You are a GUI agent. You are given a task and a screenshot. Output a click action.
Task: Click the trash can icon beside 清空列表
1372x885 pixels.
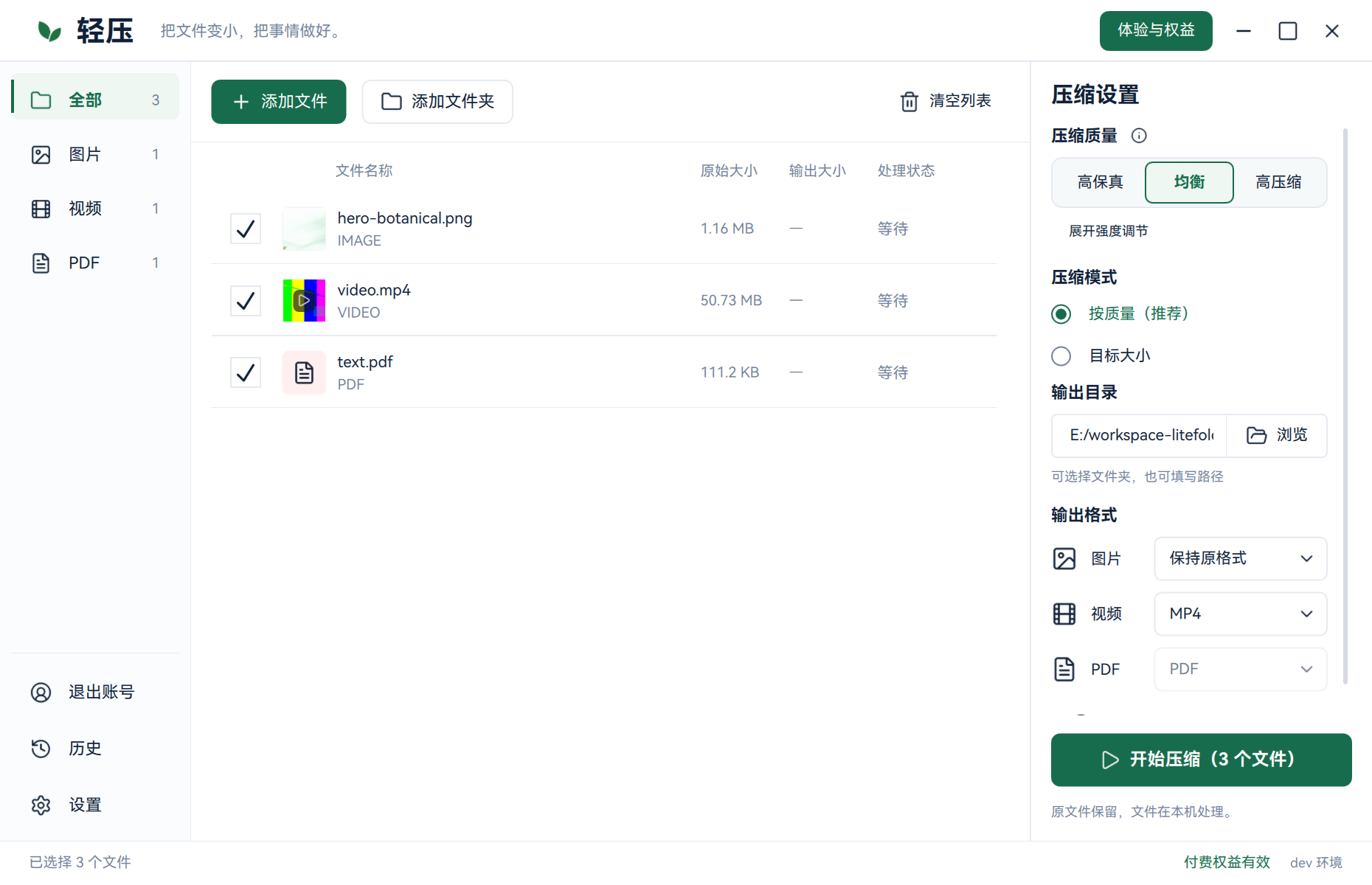point(910,101)
